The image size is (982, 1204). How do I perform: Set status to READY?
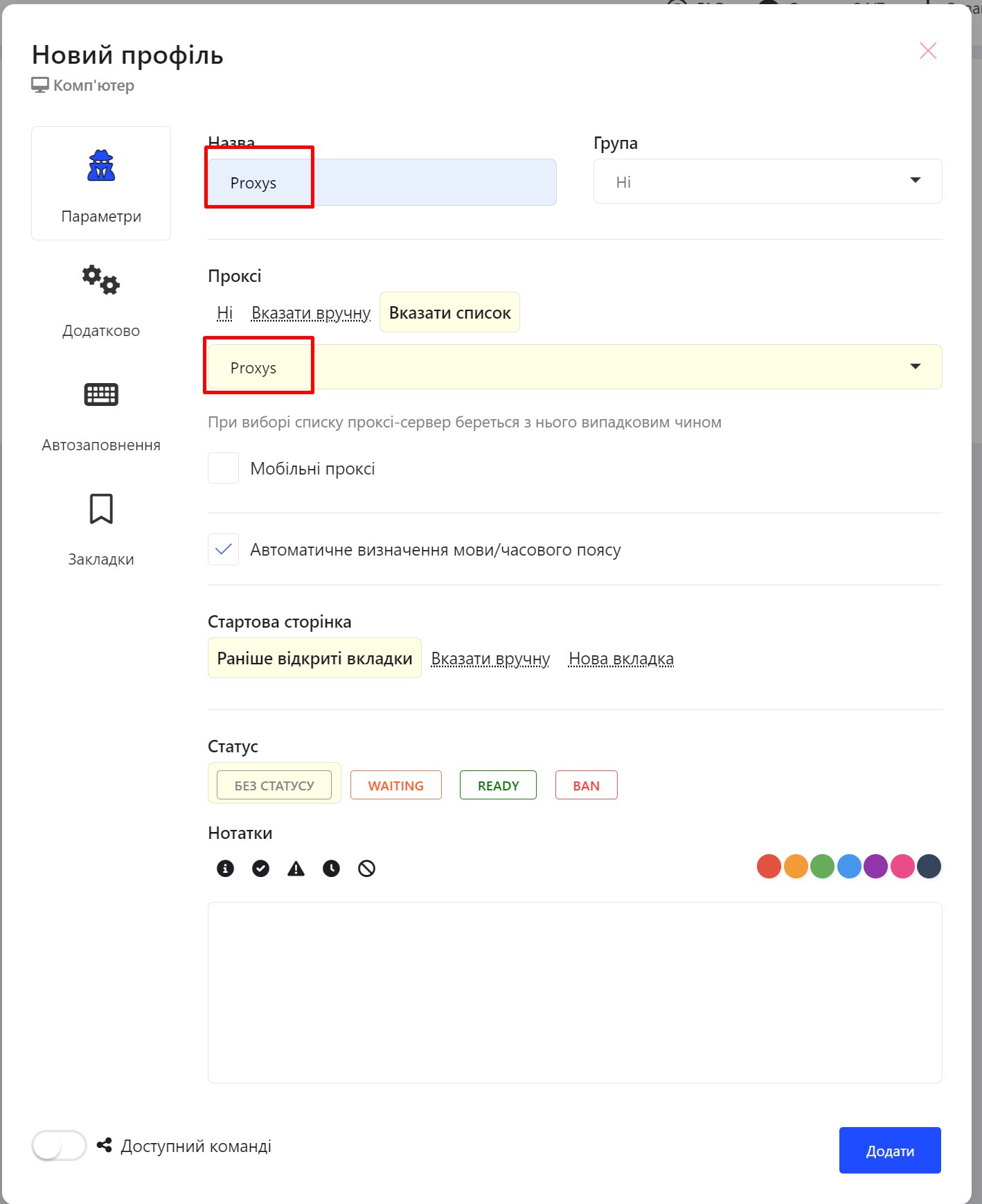click(498, 785)
